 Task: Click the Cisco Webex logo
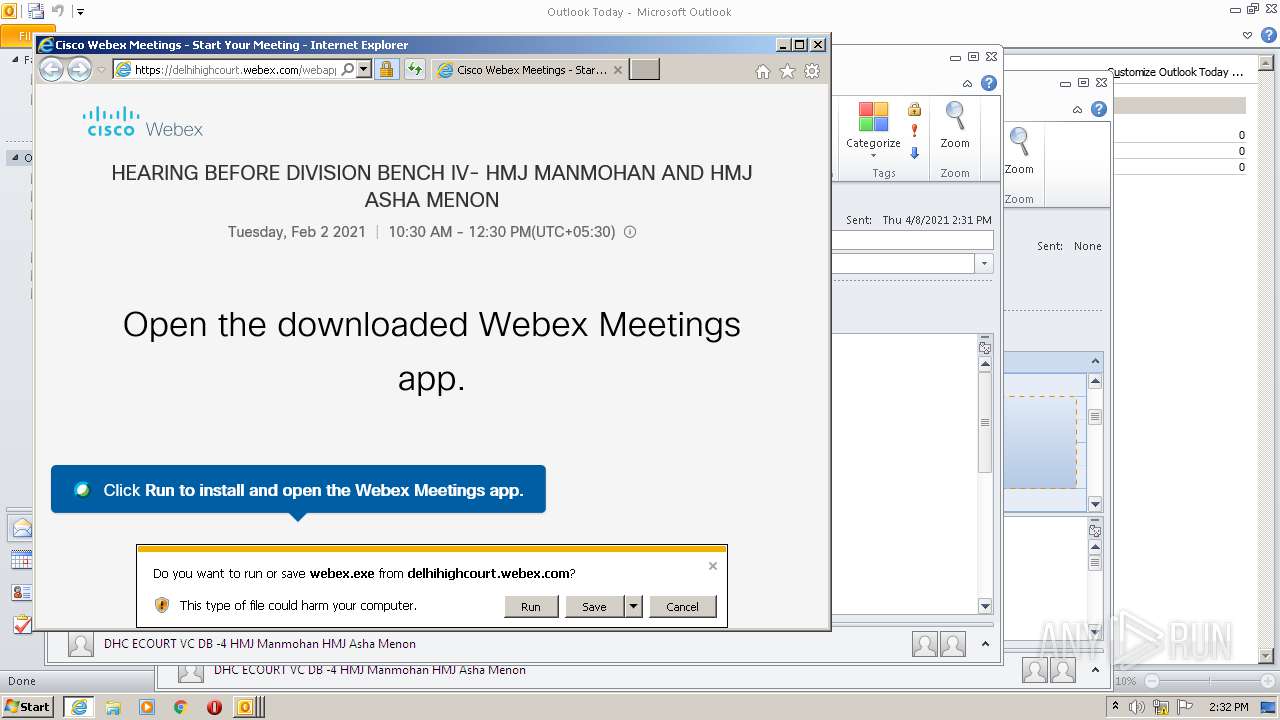pyautogui.click(x=143, y=122)
